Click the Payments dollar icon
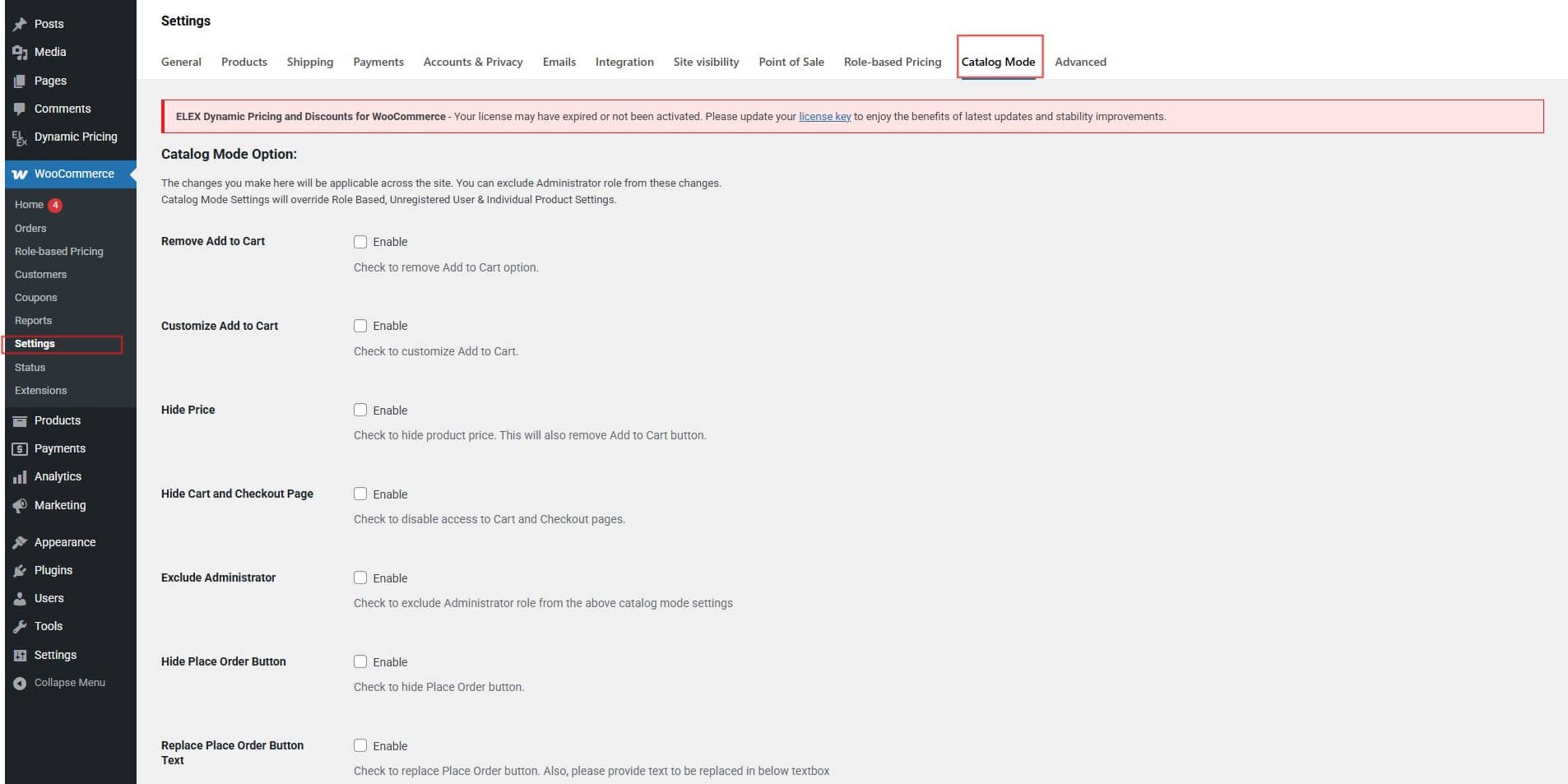 pyautogui.click(x=20, y=448)
